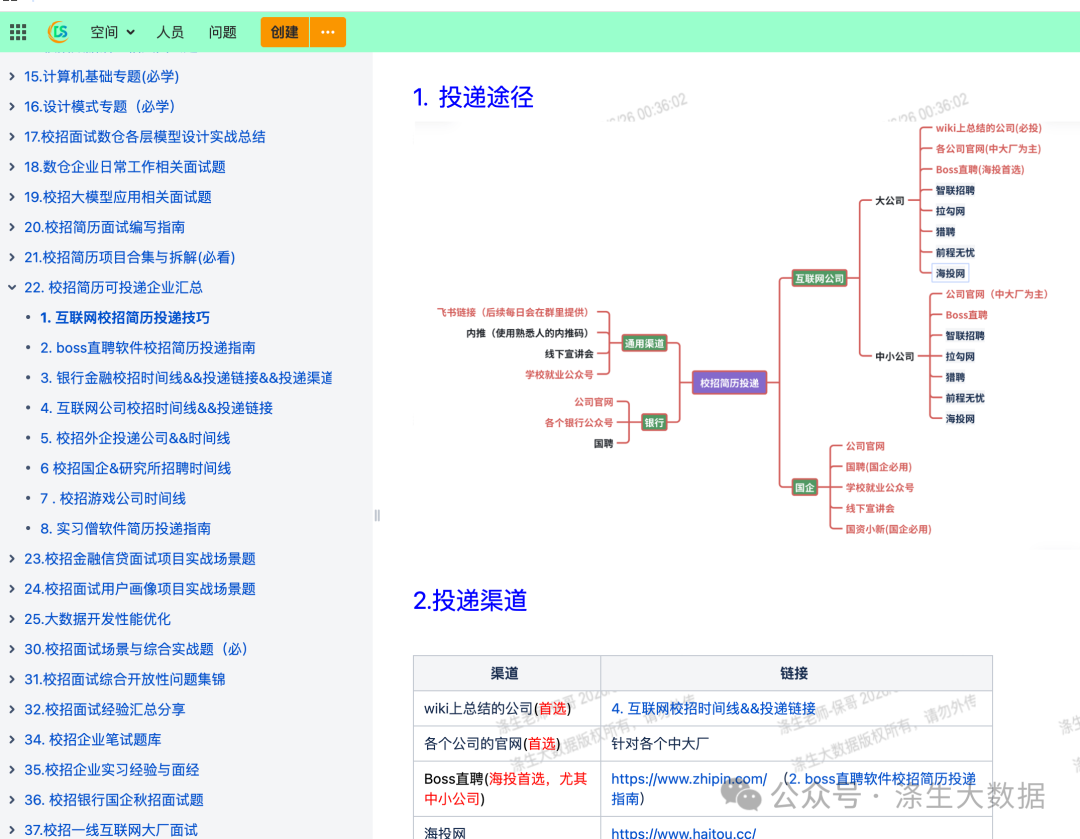Click the 创建 button
Image resolution: width=1080 pixels, height=839 pixels.
point(284,32)
